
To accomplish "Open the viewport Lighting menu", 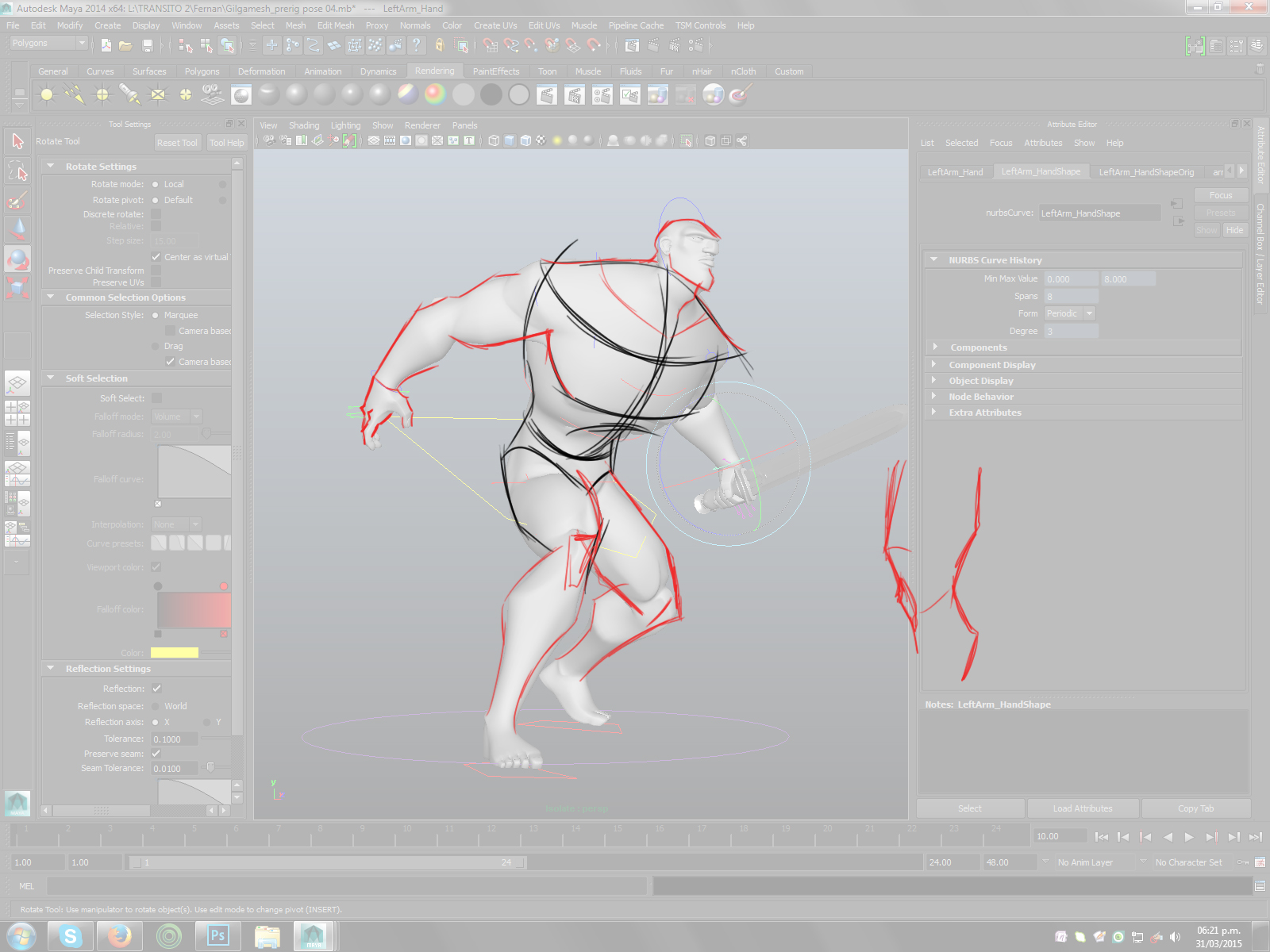I will click(x=345, y=125).
